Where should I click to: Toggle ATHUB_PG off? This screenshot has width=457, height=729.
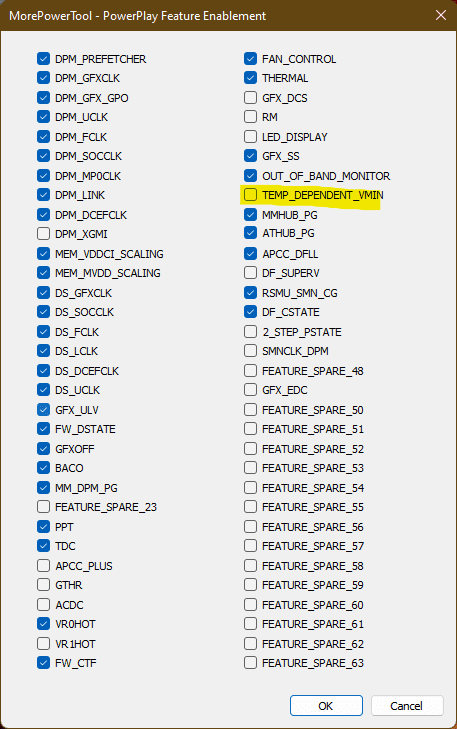250,233
